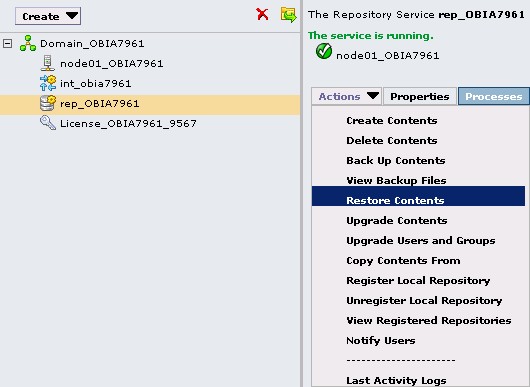Collapse the Domain_OBIA7961 tree node

[7, 43]
